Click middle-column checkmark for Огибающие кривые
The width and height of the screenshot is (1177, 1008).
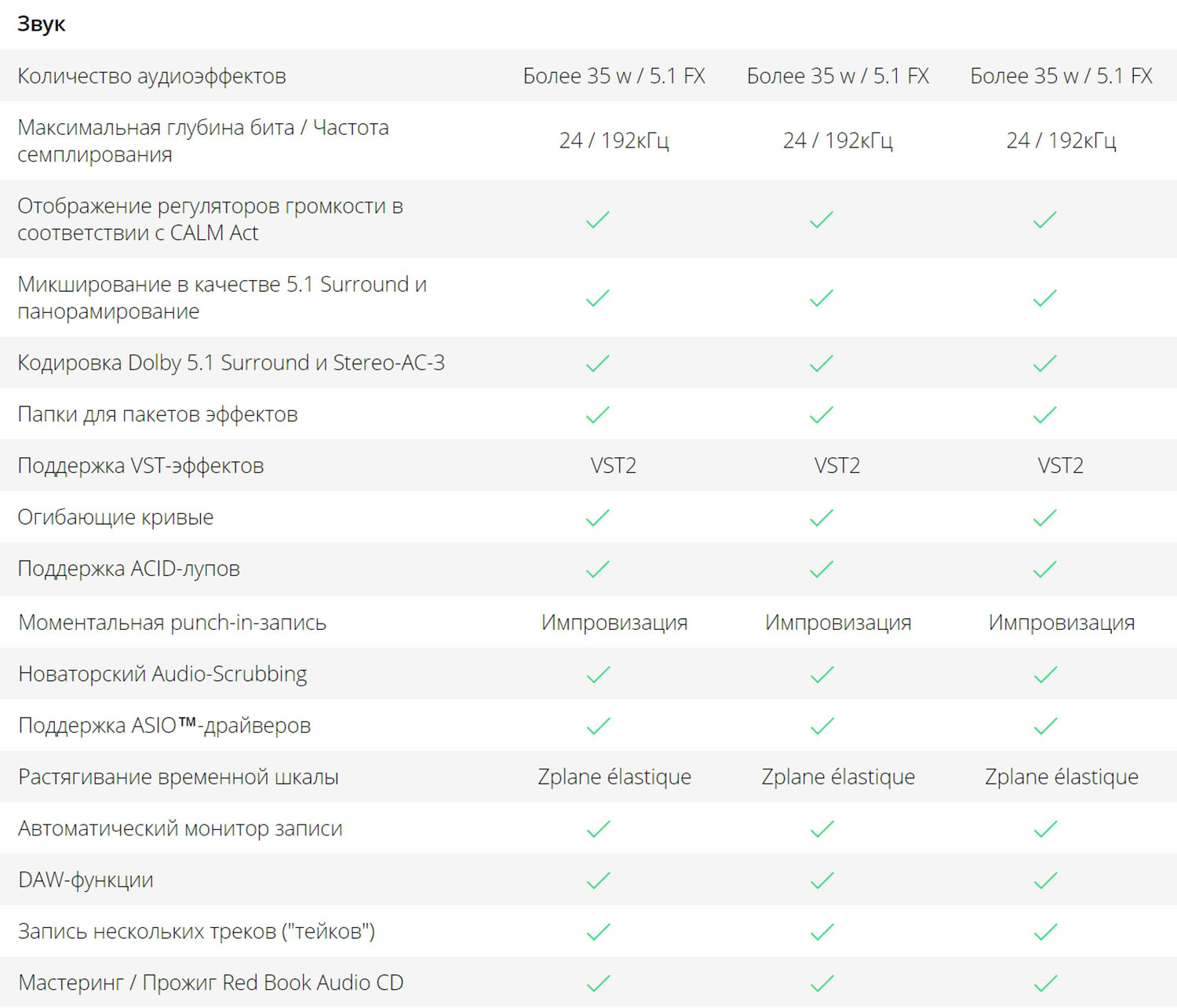[822, 518]
